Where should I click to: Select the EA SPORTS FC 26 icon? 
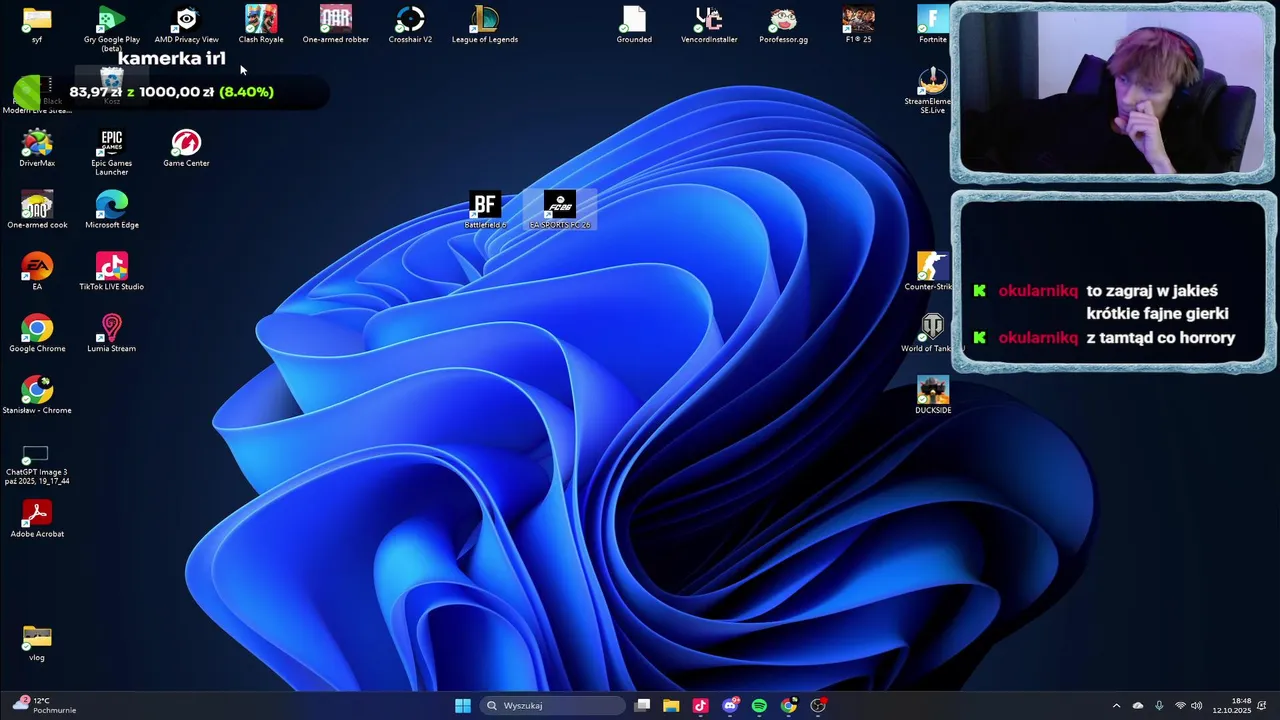pyautogui.click(x=560, y=210)
